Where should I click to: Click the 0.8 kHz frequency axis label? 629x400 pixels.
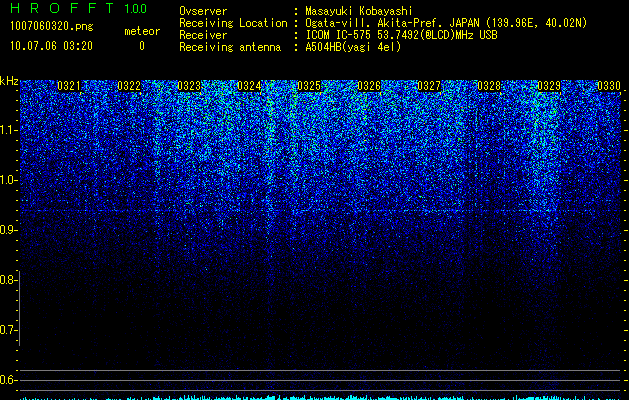8,280
